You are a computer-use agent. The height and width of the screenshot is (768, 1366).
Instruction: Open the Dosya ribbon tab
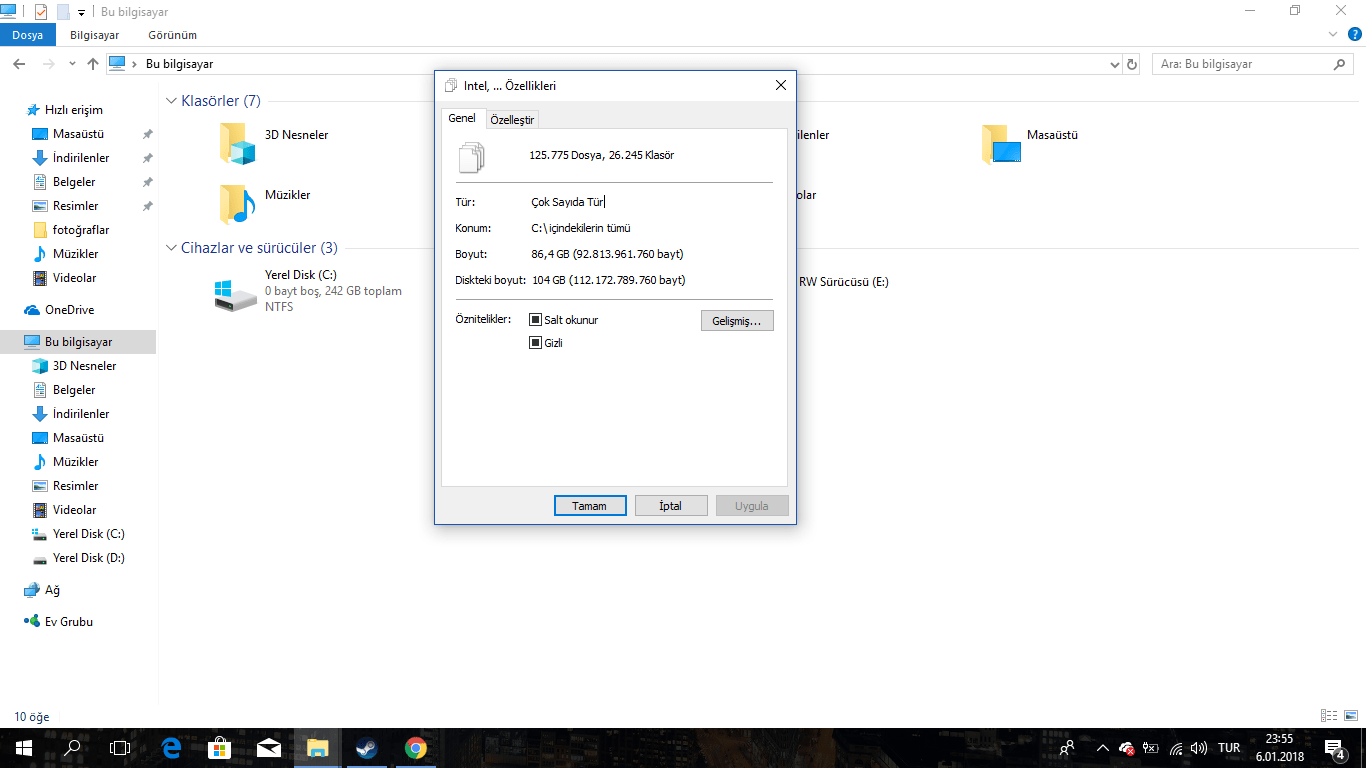coord(28,35)
